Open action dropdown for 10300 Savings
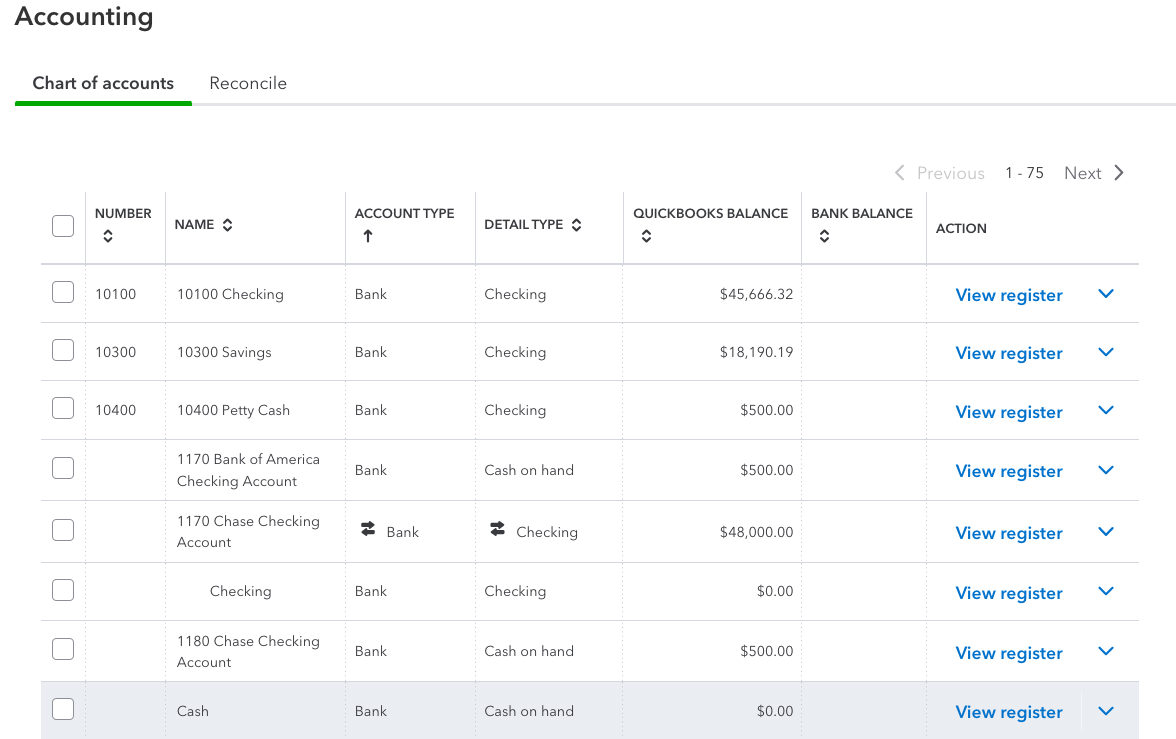 [x=1106, y=352]
